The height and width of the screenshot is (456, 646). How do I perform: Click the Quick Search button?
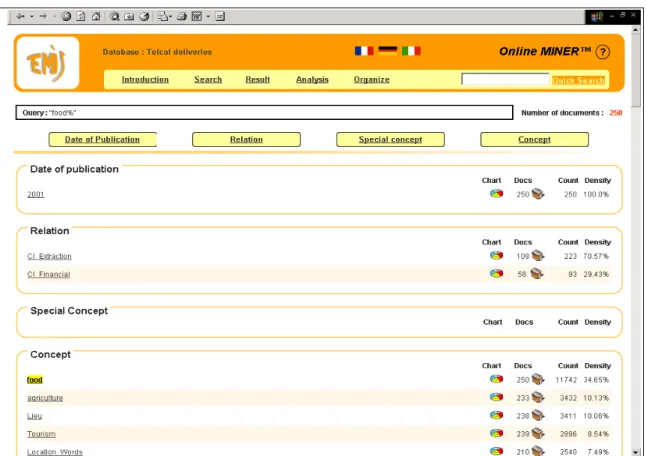coord(578,80)
